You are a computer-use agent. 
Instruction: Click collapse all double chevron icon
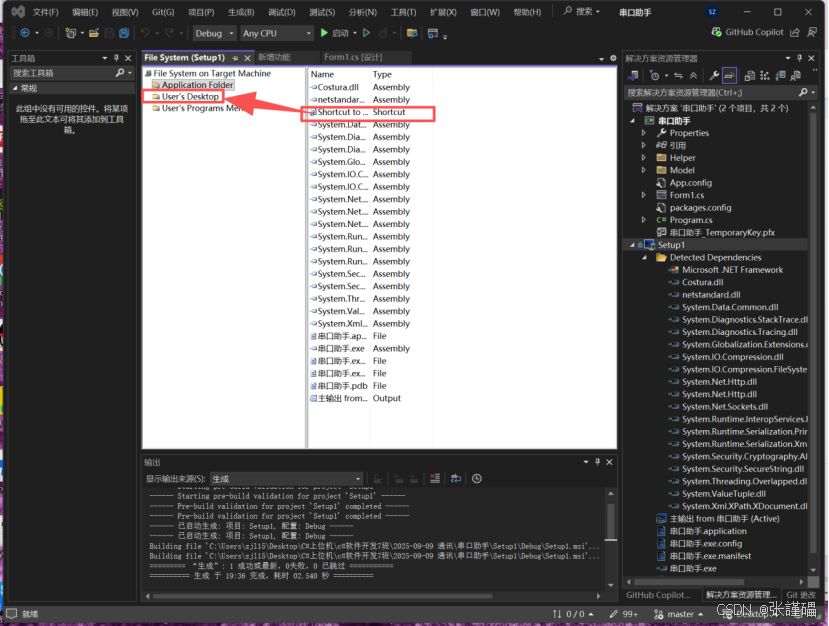pyautogui.click(x=693, y=76)
